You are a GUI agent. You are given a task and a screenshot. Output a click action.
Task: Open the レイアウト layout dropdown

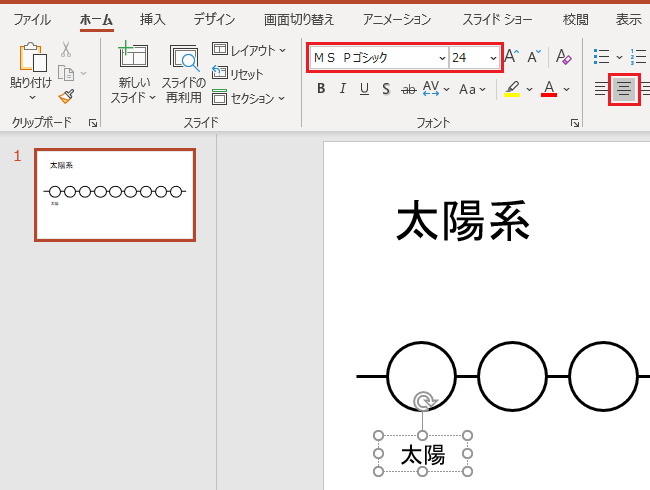pyautogui.click(x=249, y=50)
